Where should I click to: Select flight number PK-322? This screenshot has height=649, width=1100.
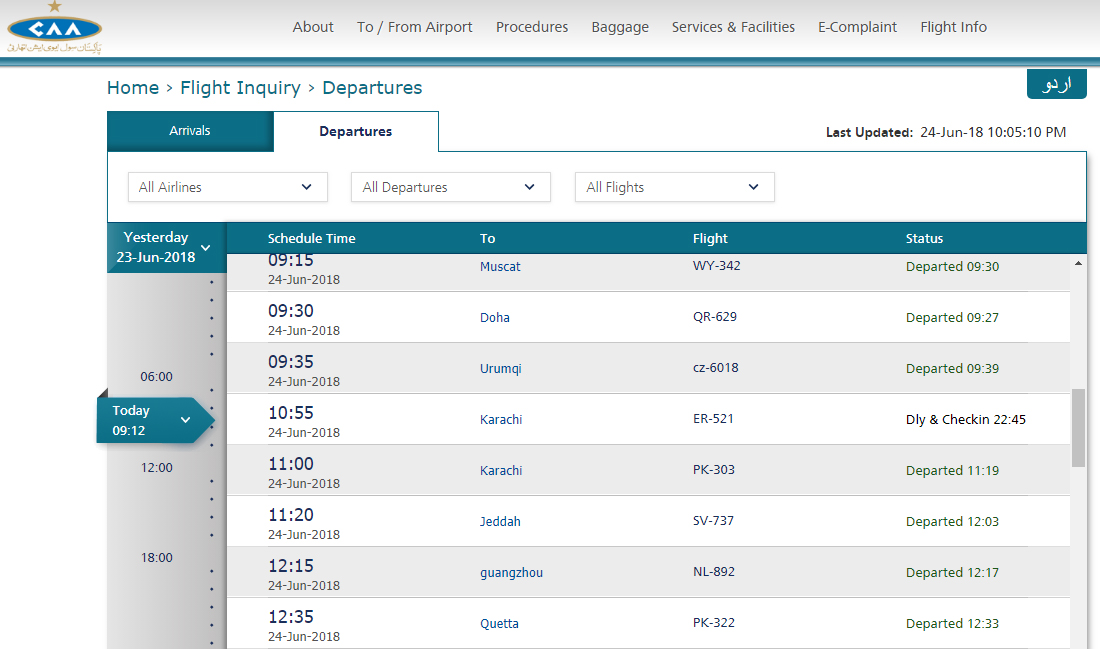713,623
